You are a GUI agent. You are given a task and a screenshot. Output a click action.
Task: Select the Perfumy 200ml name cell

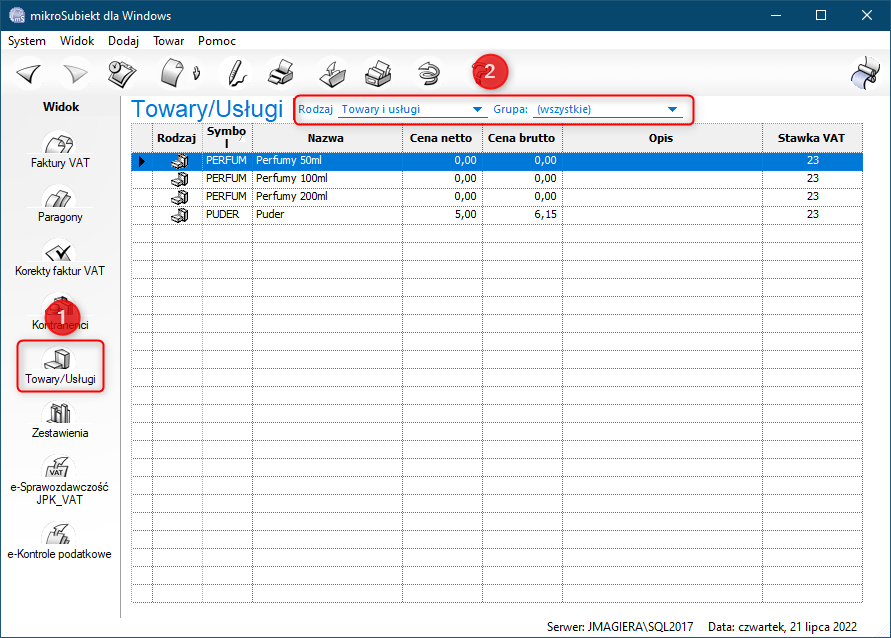pyautogui.click(x=327, y=197)
